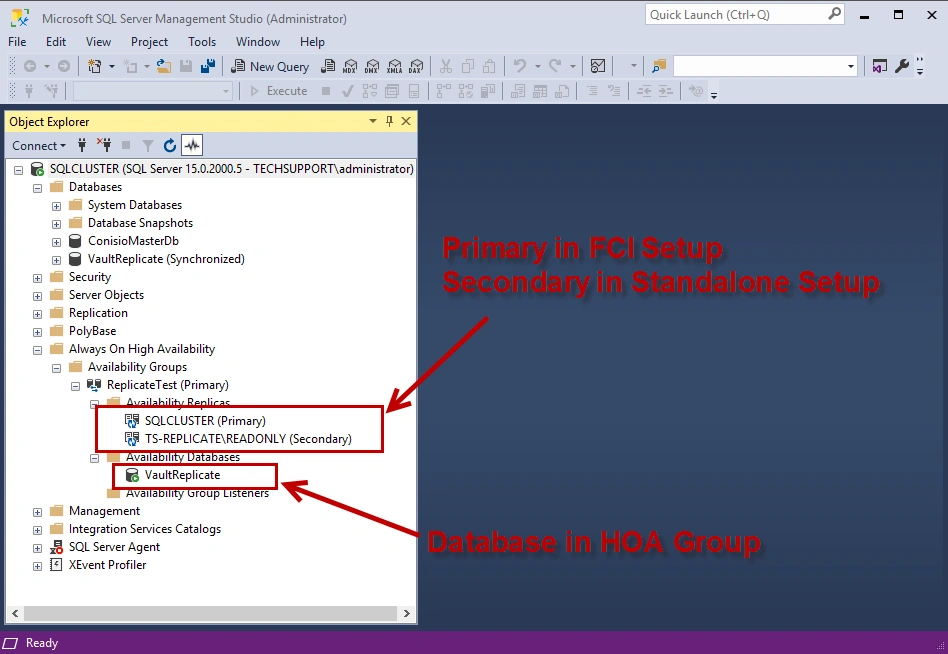Open the Help menu

click(x=312, y=42)
